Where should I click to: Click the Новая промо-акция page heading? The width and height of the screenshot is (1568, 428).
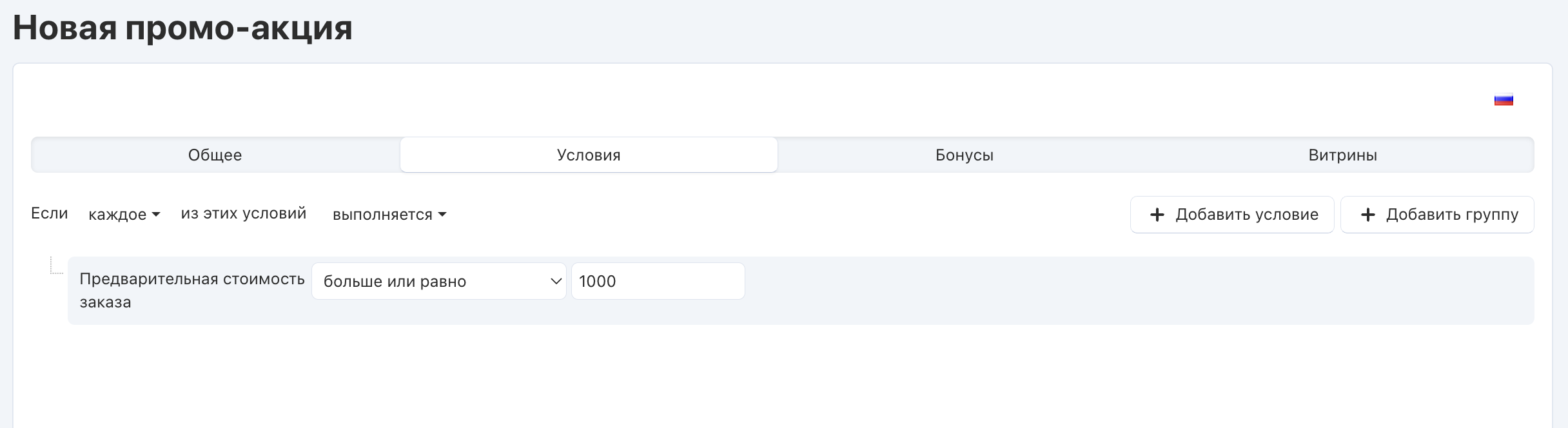[x=182, y=28]
